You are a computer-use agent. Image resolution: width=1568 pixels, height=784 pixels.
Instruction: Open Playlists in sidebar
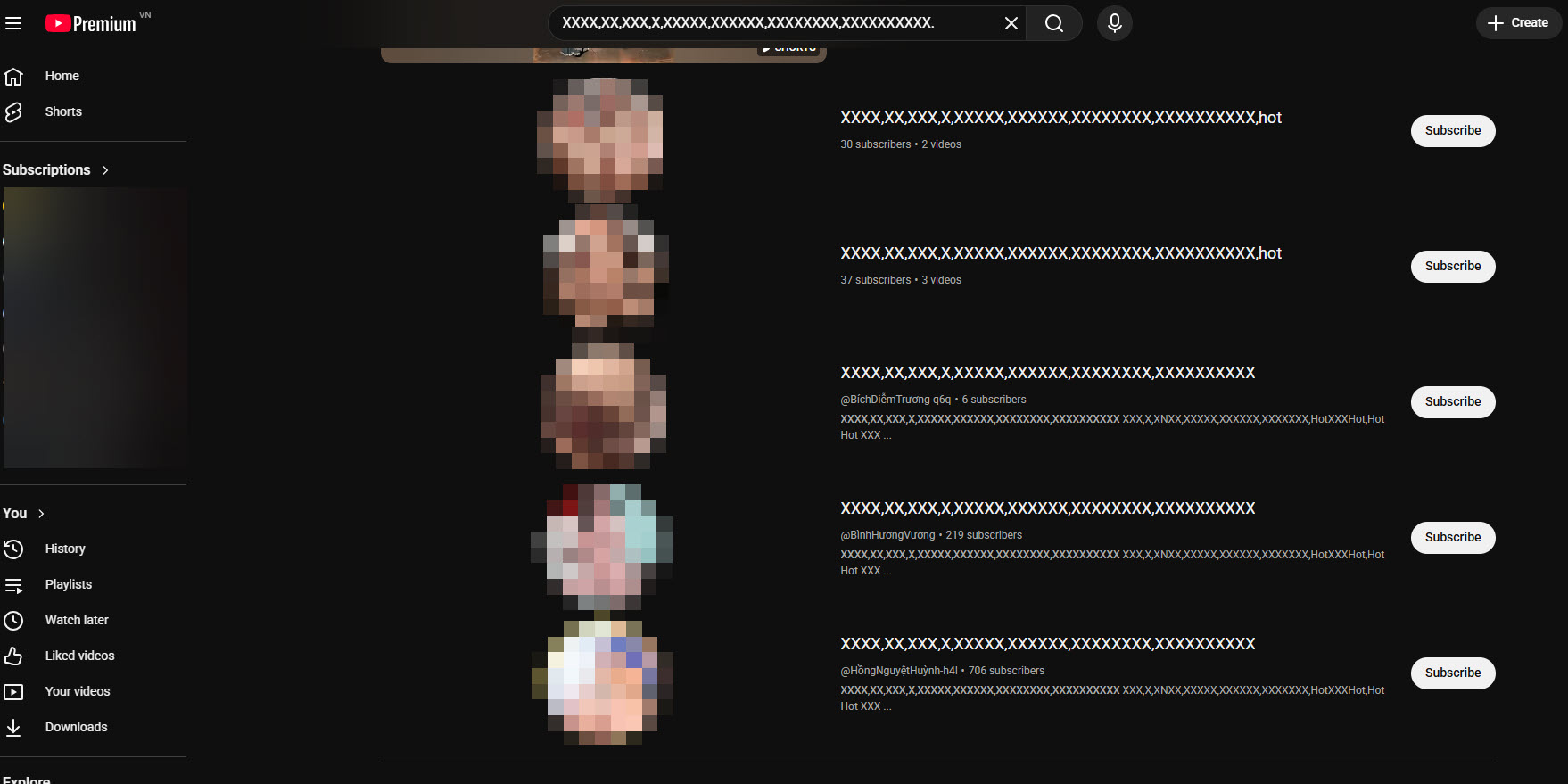[x=69, y=584]
